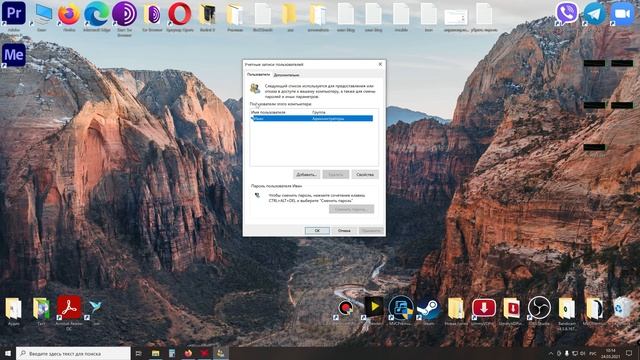Click the taskbar search box

(x=73, y=353)
